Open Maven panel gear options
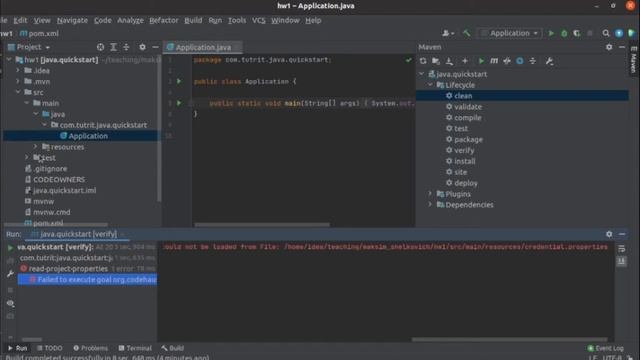 point(609,47)
